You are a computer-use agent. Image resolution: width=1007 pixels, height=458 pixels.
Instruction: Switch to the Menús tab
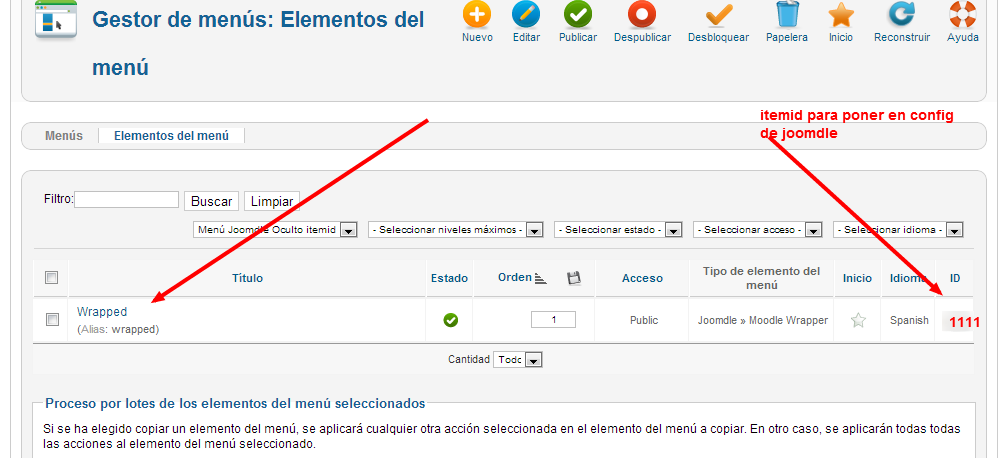[x=64, y=136]
